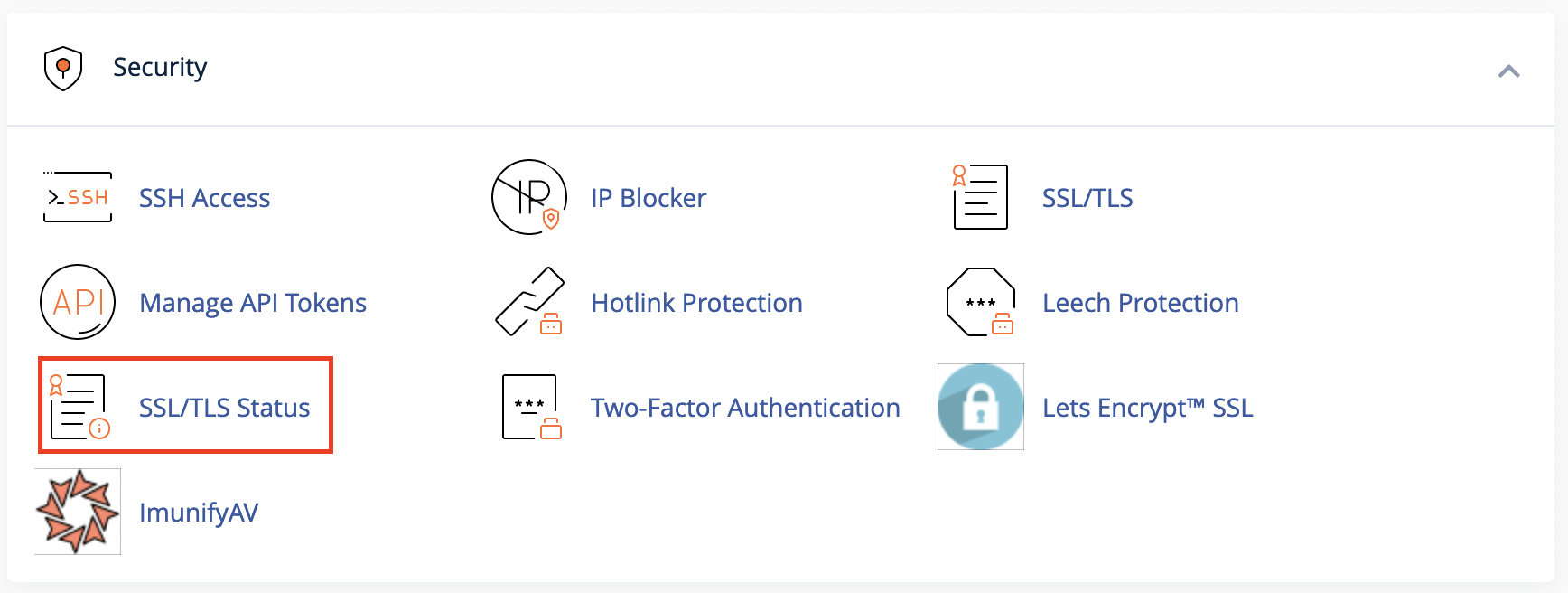1568x593 pixels.
Task: Open the Manage API Tokens link
Action: [x=253, y=303]
